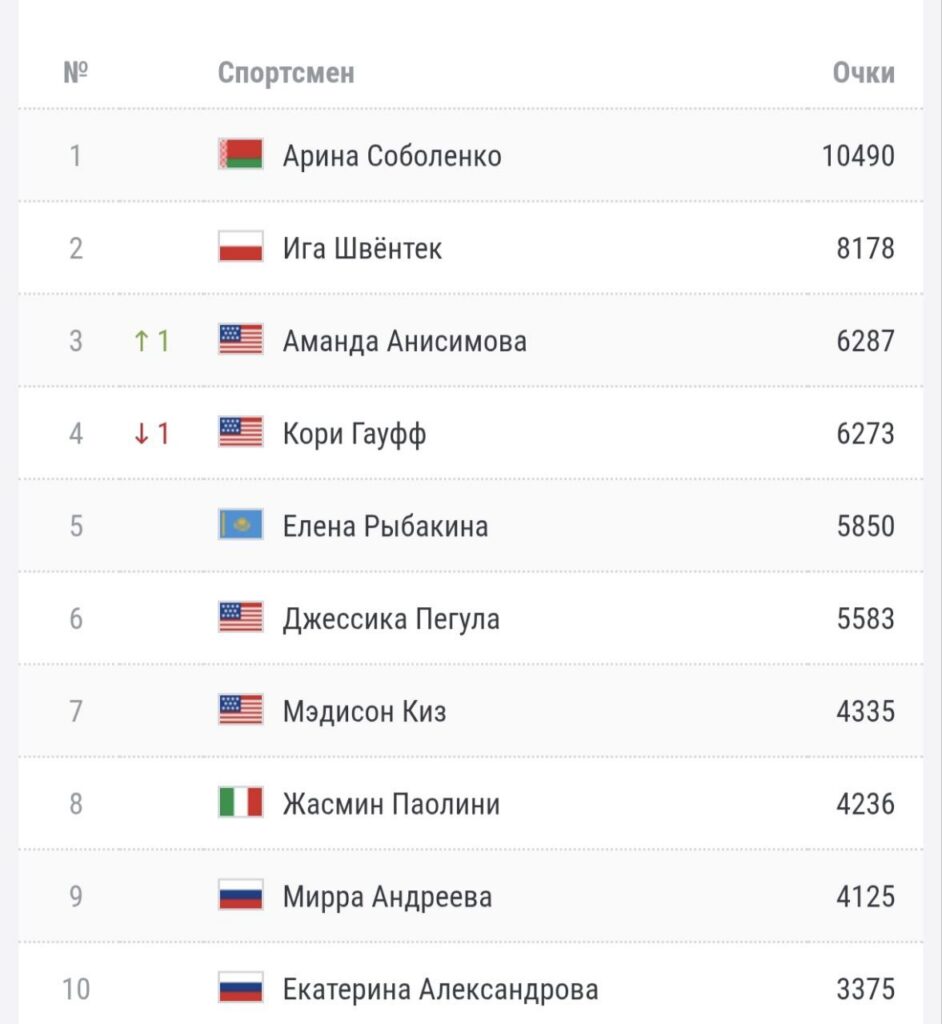Viewport: 942px width, 1024px height.
Task: Click the Poland flag beside Ига Швёнтек
Action: tap(240, 248)
